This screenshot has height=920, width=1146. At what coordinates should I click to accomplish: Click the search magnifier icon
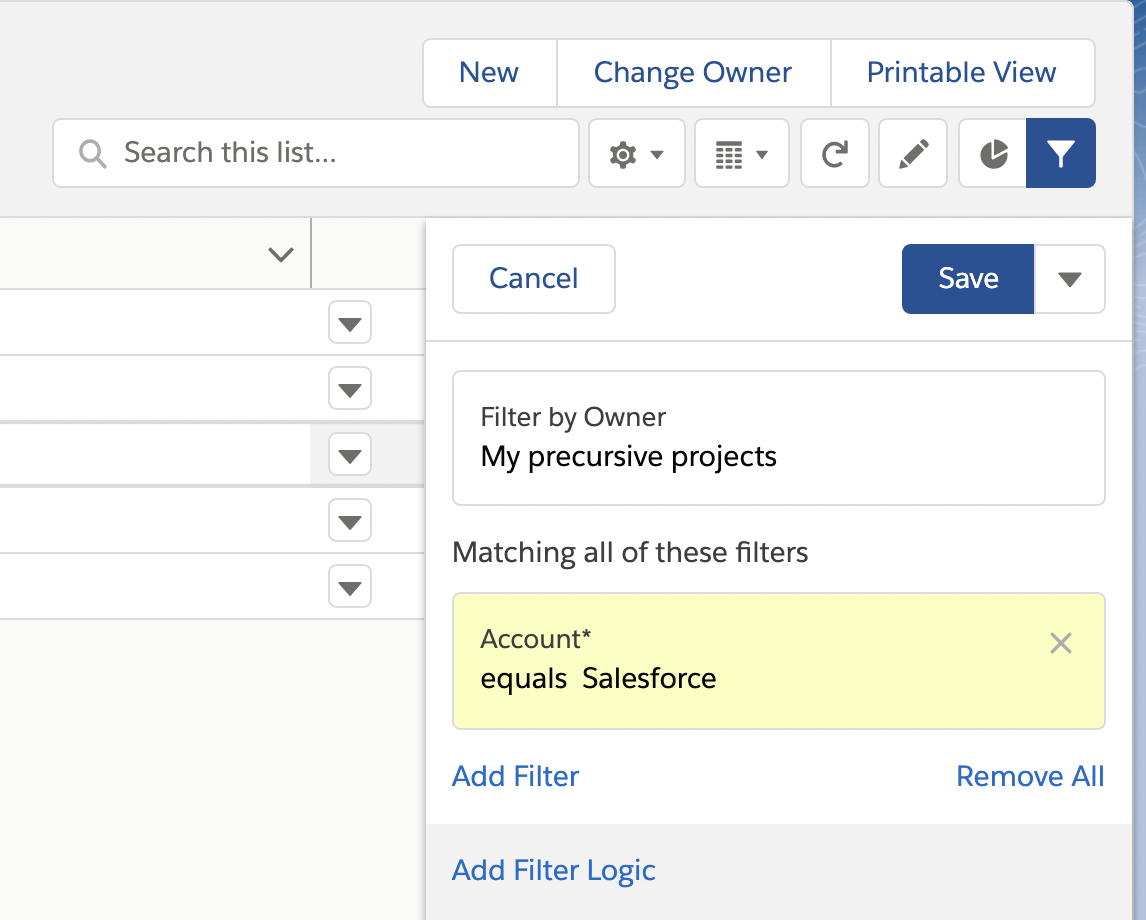click(x=92, y=153)
